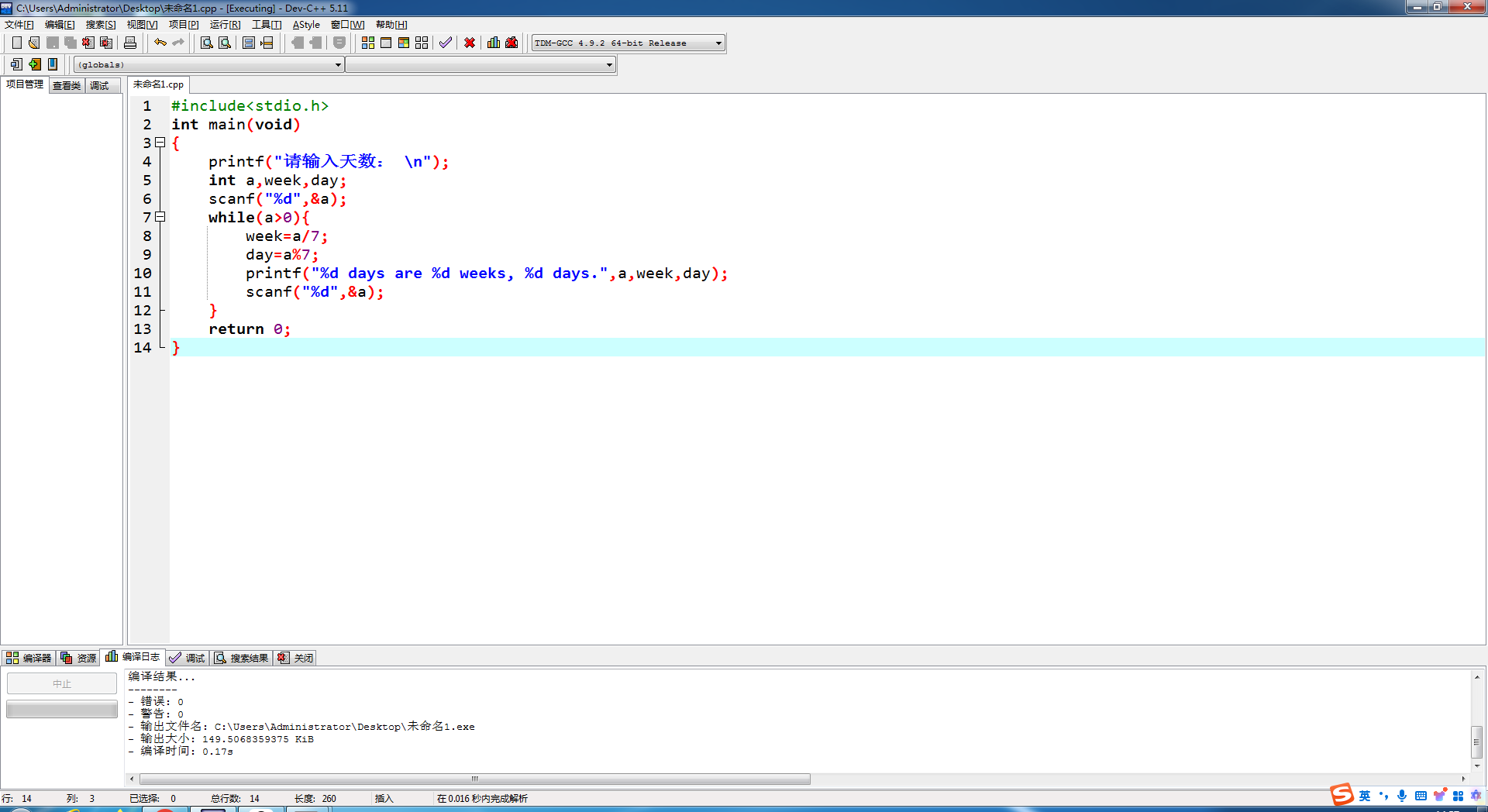Open the 帮助 menu
Image resolution: width=1488 pixels, height=812 pixels.
(391, 25)
